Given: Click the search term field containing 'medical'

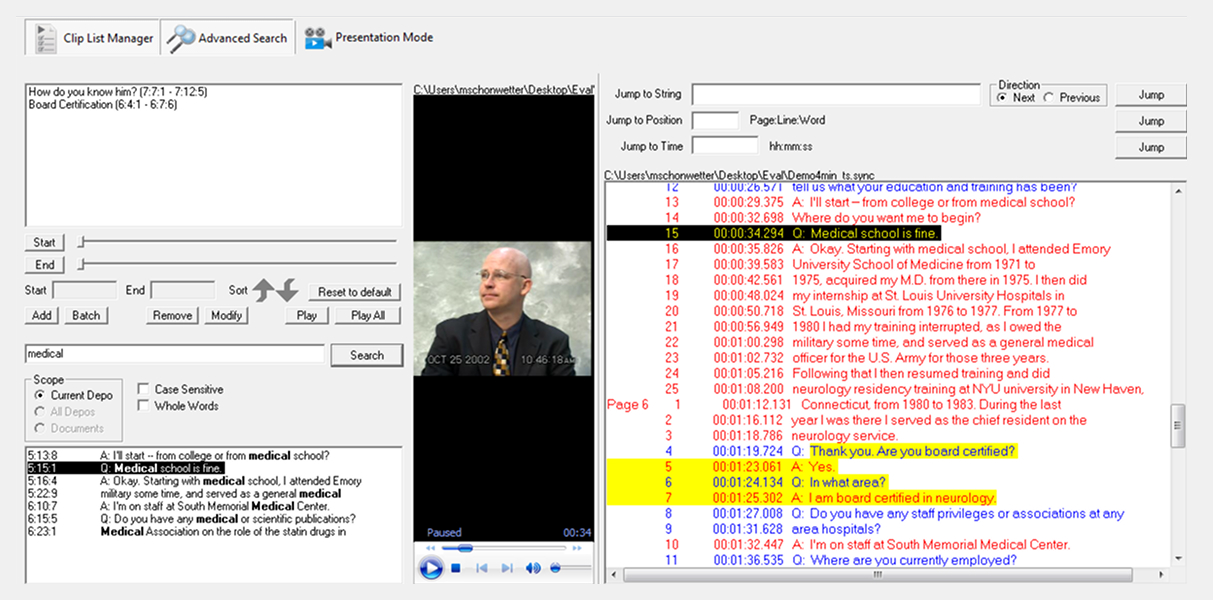Looking at the screenshot, I should point(175,354).
